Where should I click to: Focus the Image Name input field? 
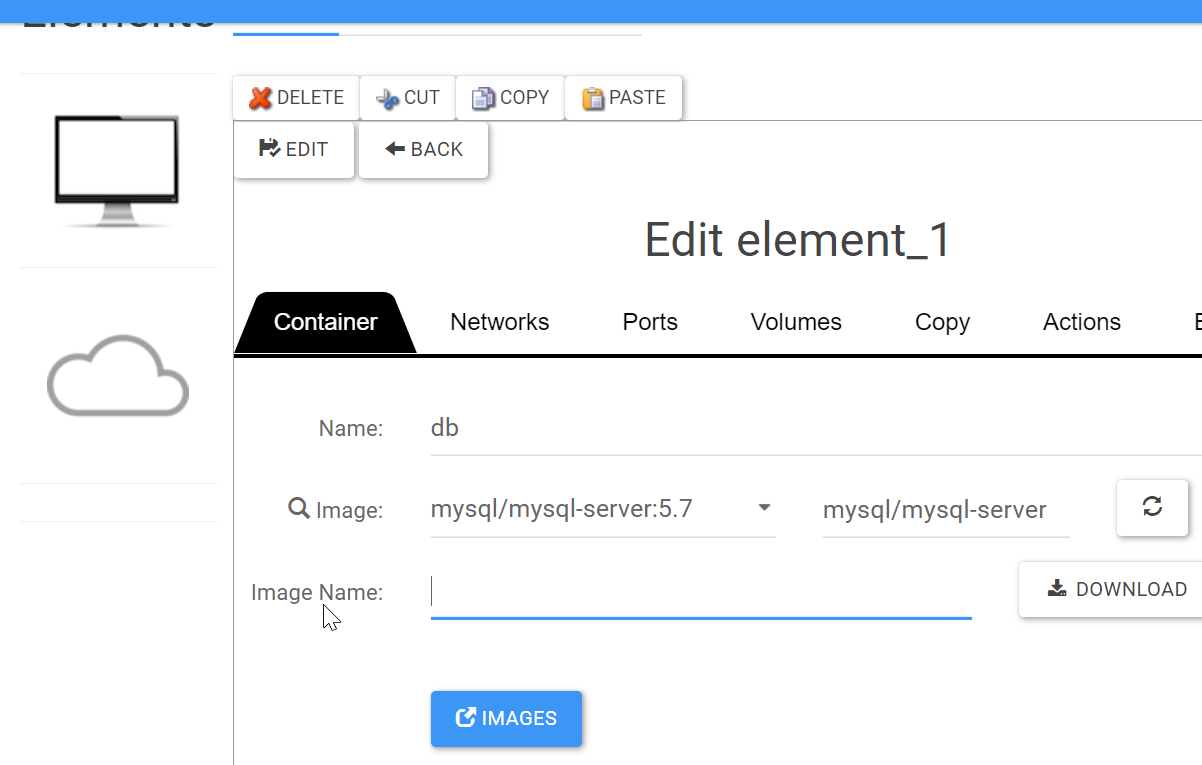(701, 592)
